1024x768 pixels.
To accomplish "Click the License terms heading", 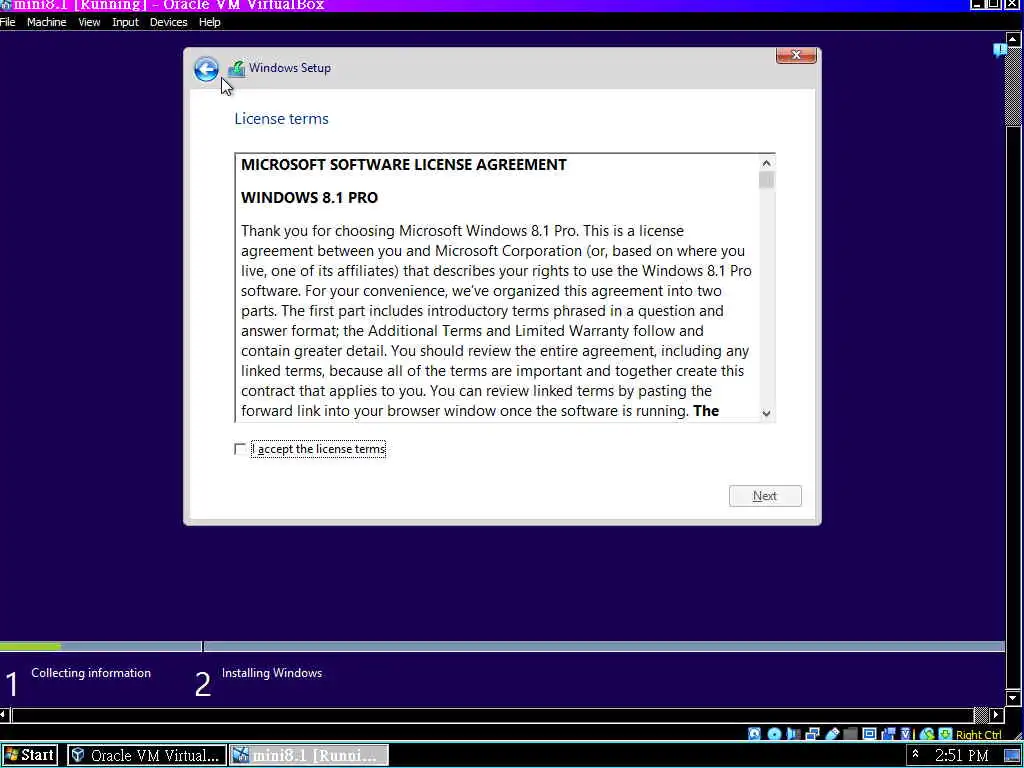I will click(x=281, y=119).
